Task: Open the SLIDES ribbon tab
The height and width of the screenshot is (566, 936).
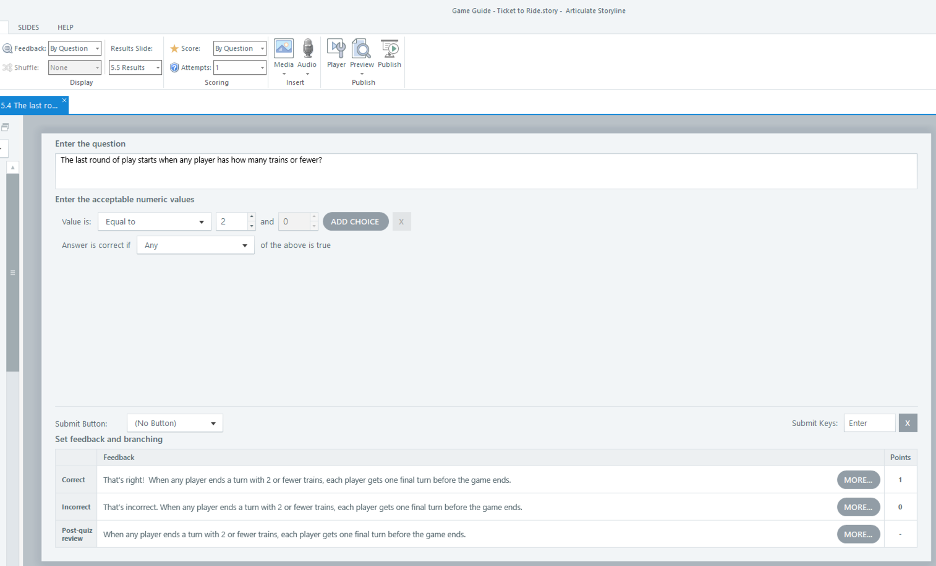Action: pos(28,27)
